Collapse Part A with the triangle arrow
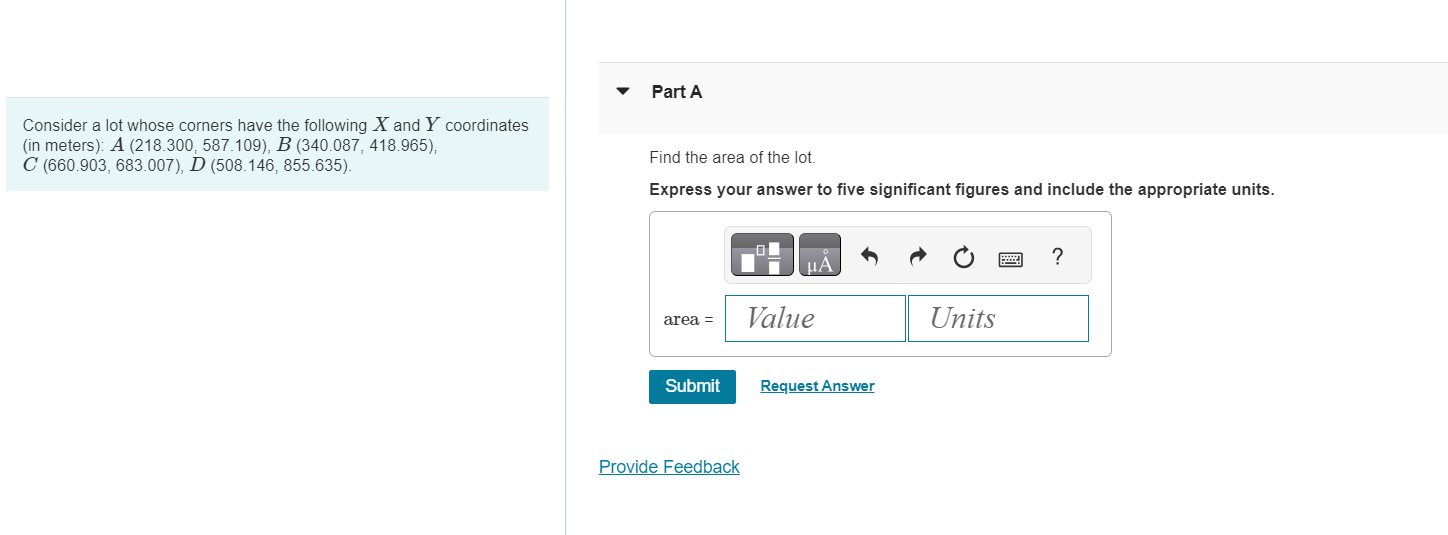Viewport: 1448px width, 535px height. (623, 91)
